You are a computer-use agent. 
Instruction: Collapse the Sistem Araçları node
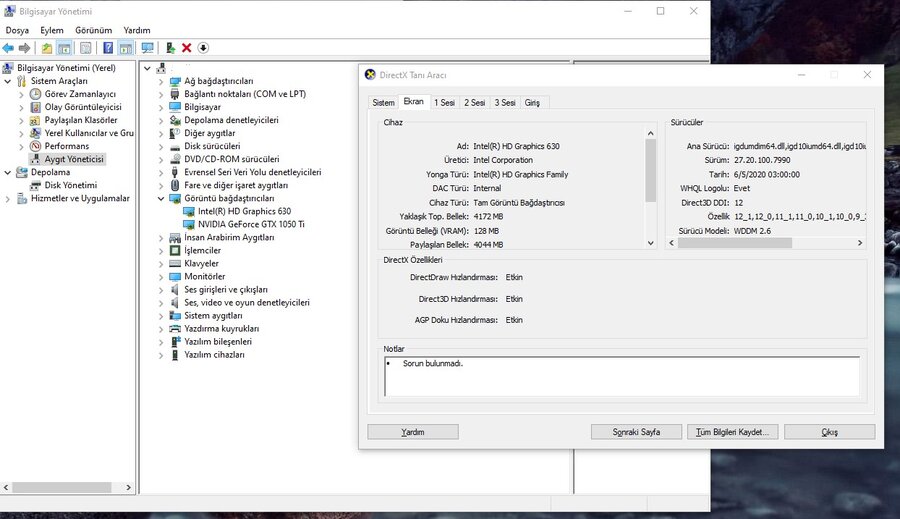pos(7,82)
